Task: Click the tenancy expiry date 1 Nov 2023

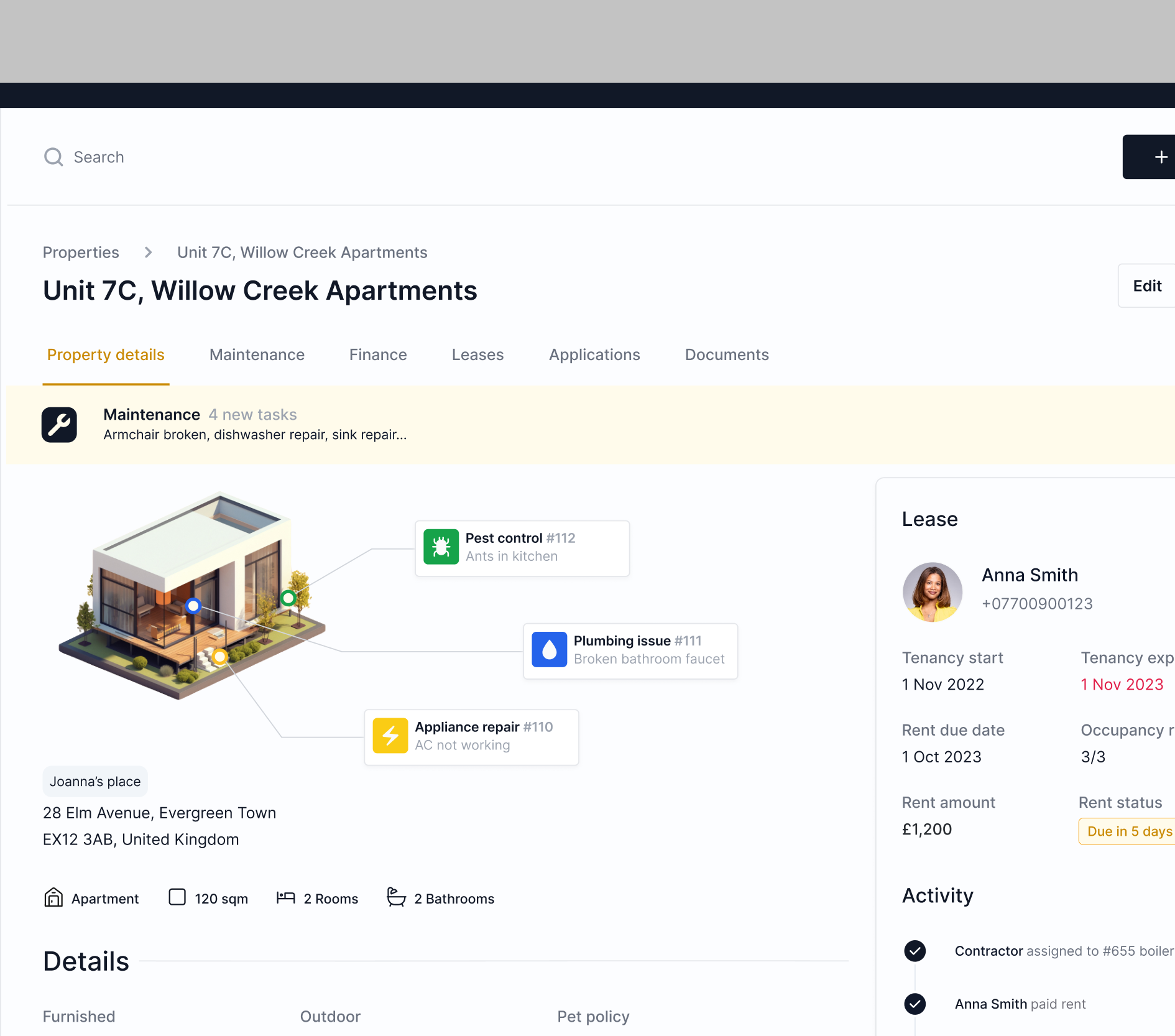Action: coord(1122,684)
